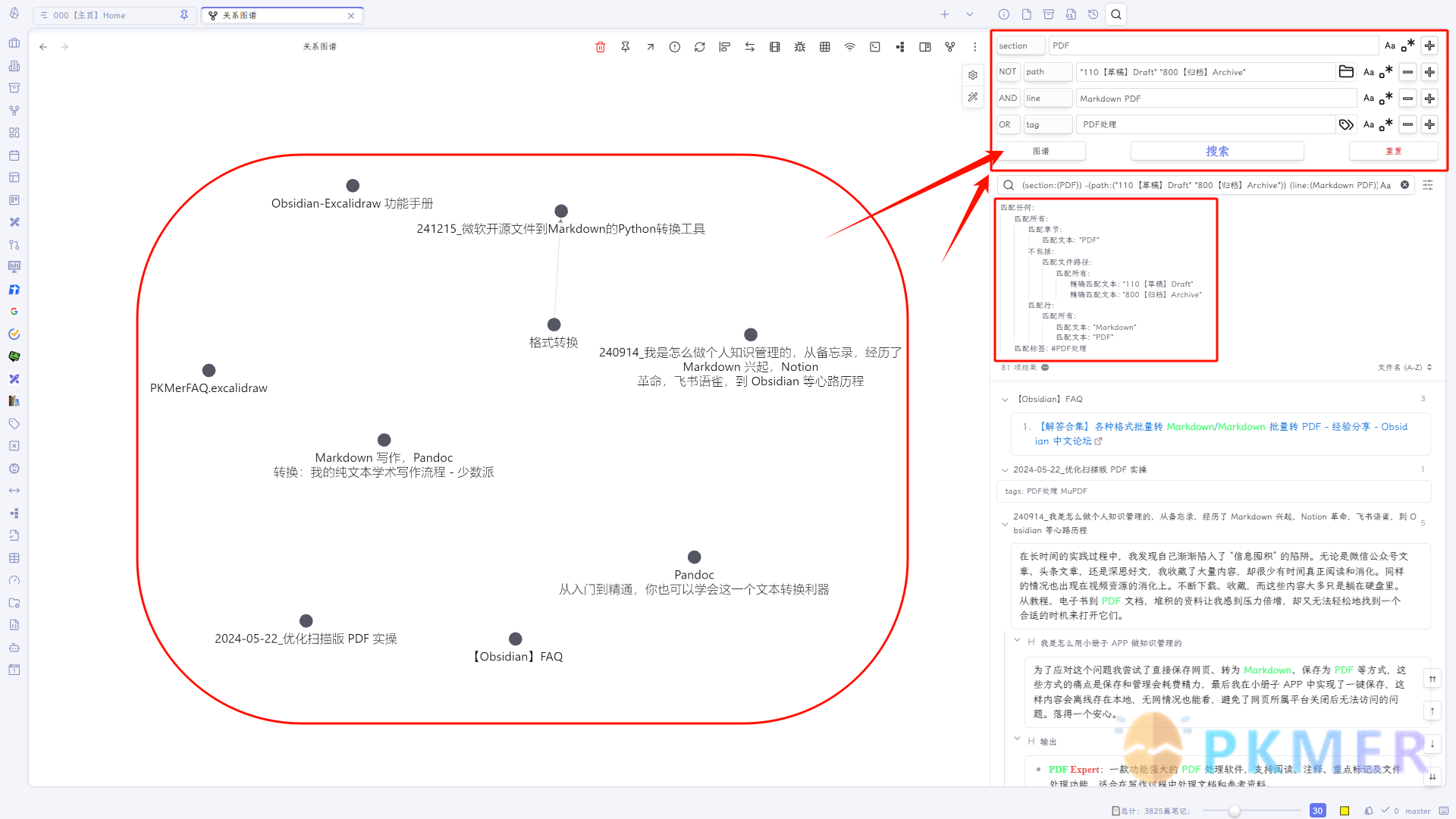Toggle case sensitivity Aa in line row

(1368, 99)
